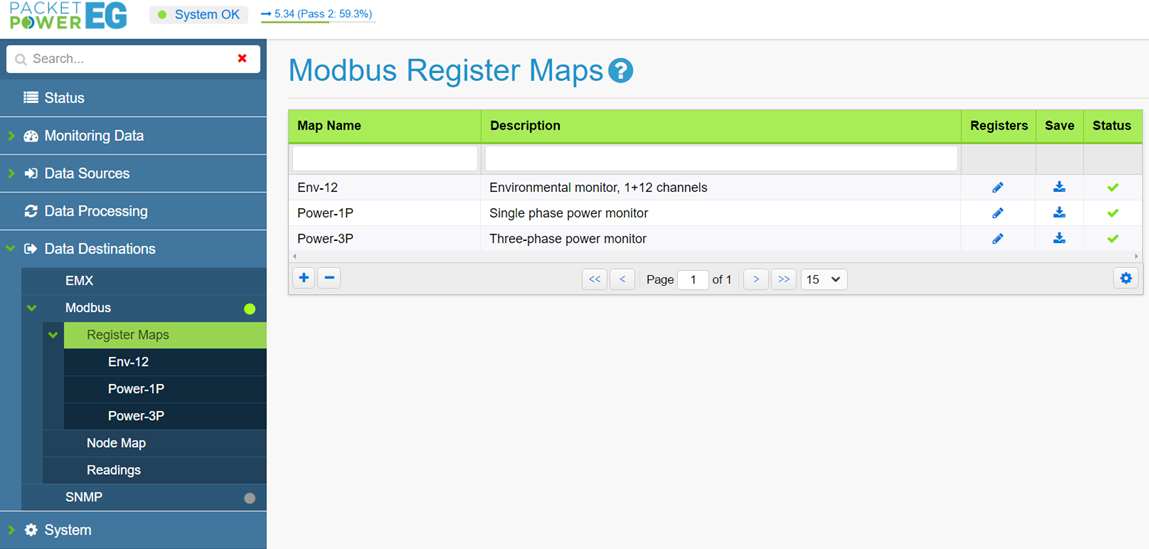Image resolution: width=1149 pixels, height=549 pixels.
Task: Select Node Map in the sidebar
Action: pyautogui.click(x=116, y=443)
